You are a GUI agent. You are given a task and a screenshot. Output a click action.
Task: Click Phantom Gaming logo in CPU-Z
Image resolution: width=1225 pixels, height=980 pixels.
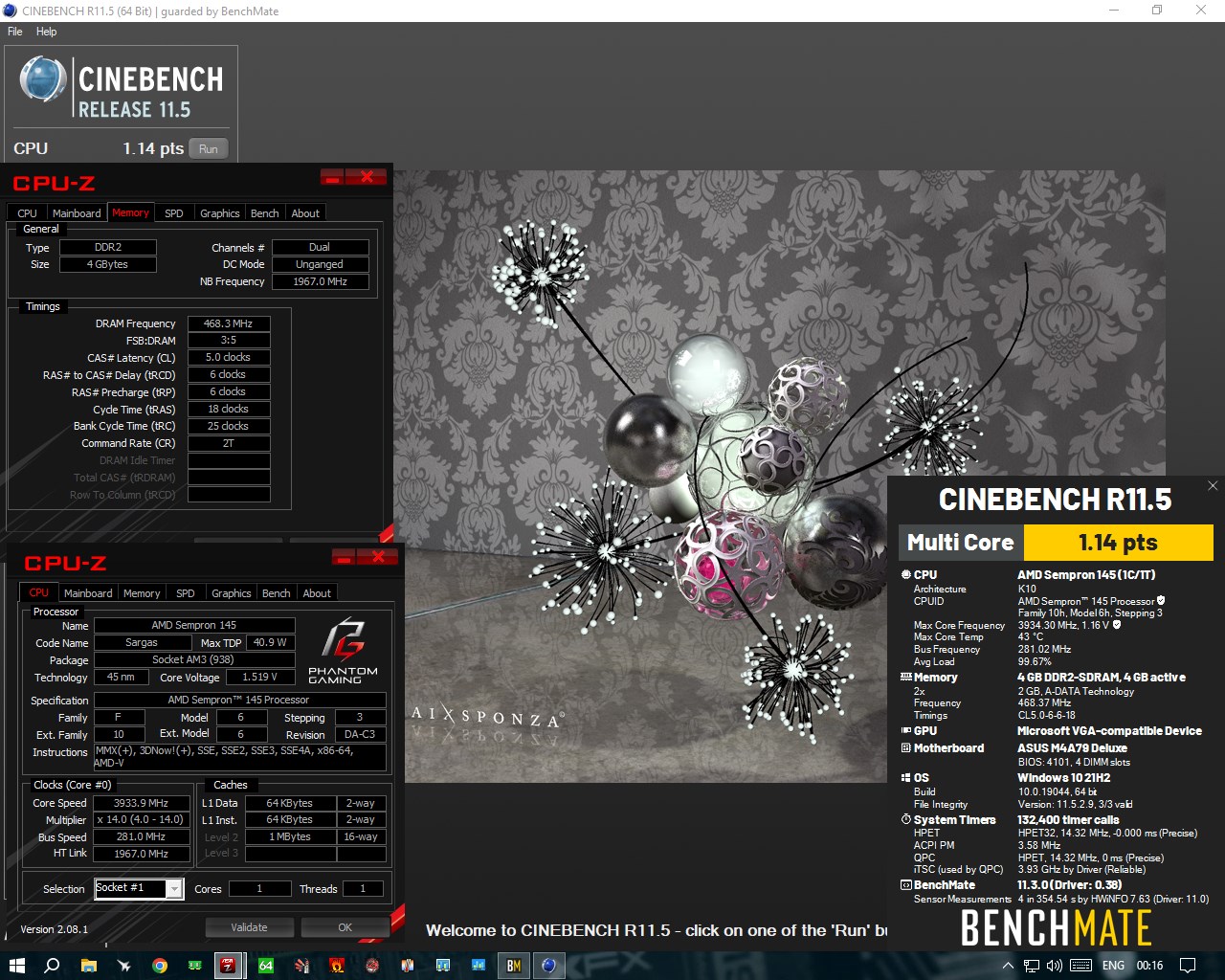pyautogui.click(x=343, y=650)
